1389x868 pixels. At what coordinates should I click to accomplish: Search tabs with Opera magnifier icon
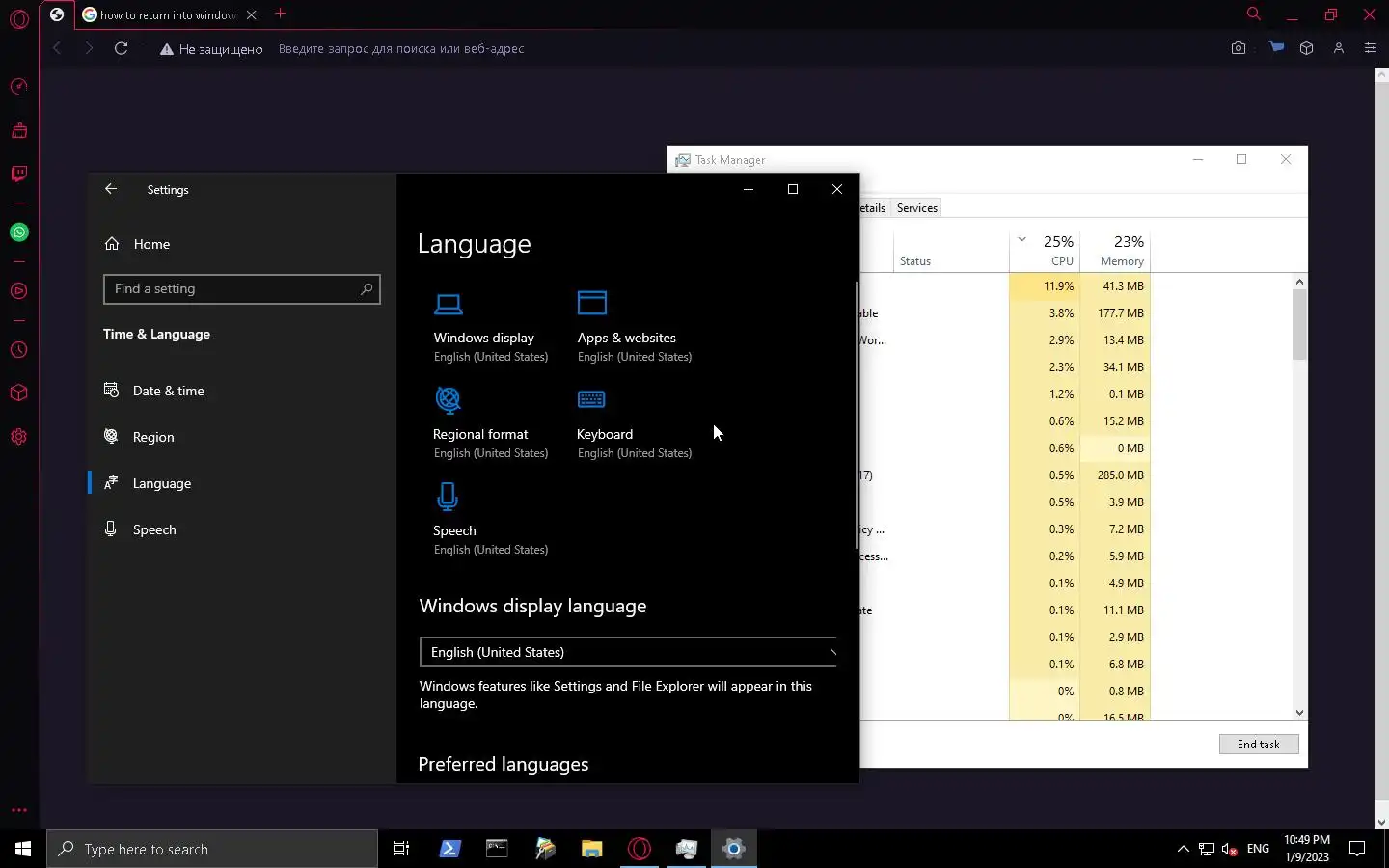[1254, 14]
